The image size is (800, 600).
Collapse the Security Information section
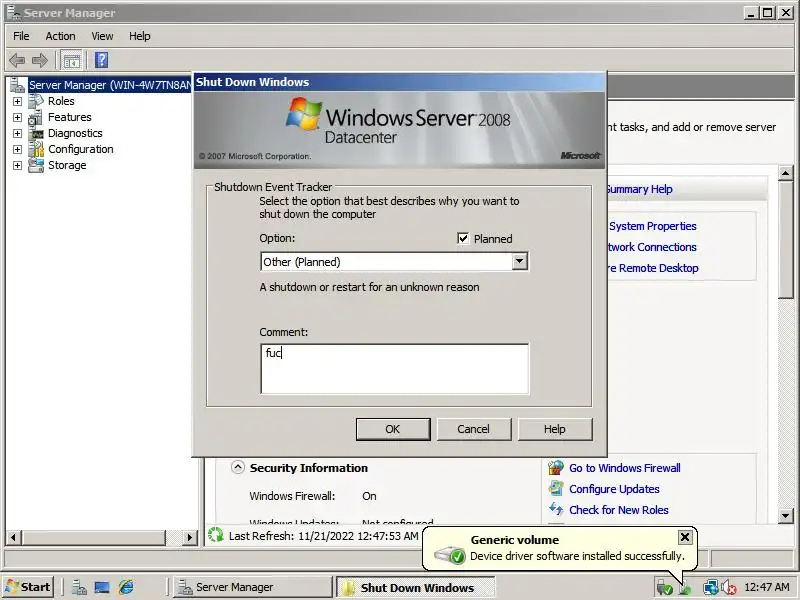(237, 467)
